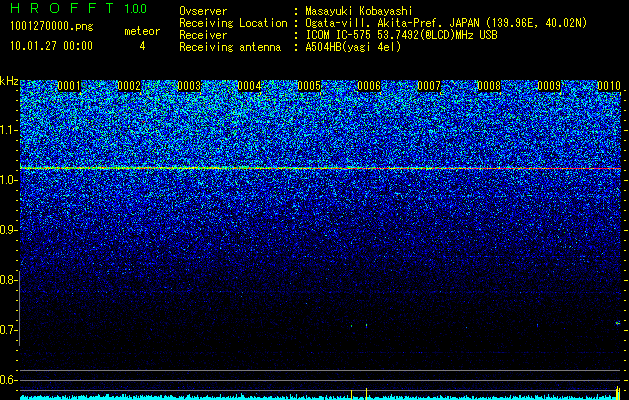Click time marker 0004

click(x=249, y=86)
